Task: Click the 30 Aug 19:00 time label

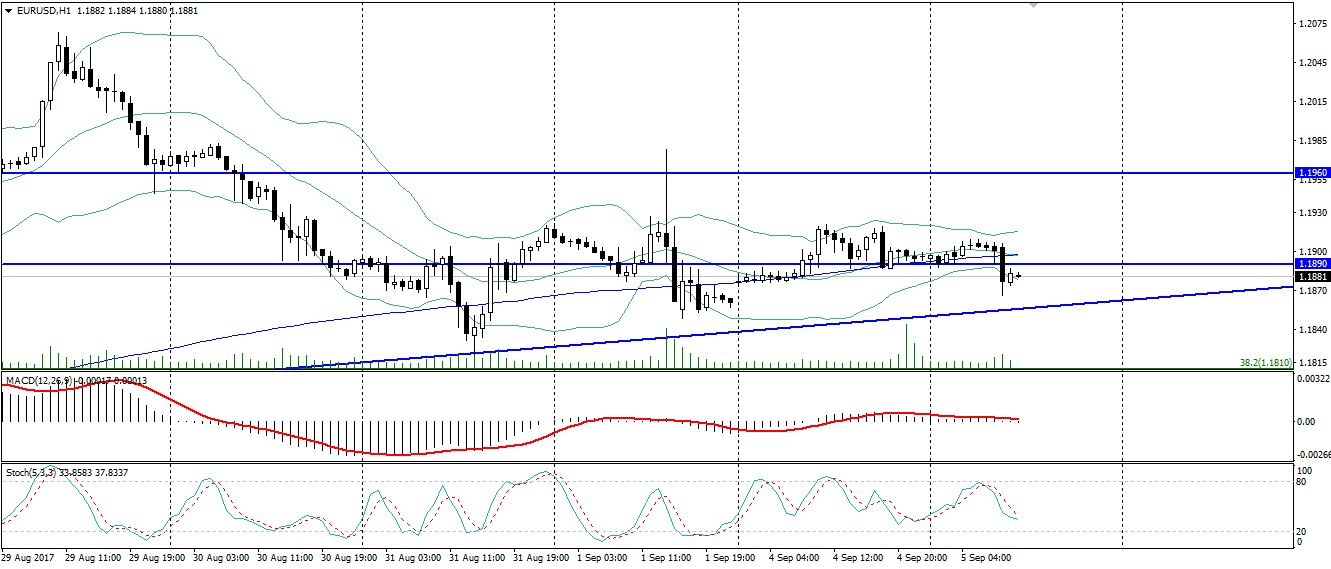Action: coord(350,556)
